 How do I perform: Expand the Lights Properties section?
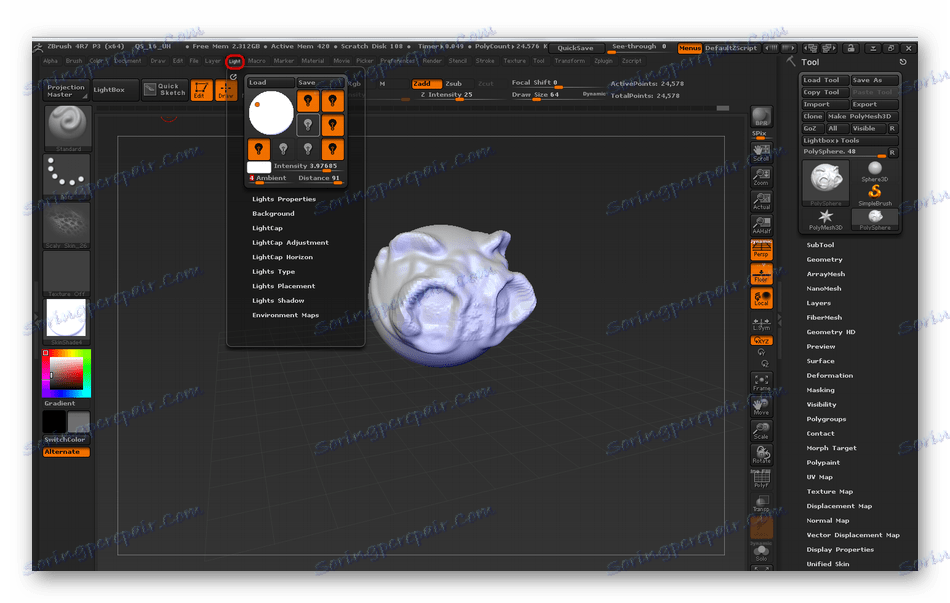point(284,199)
